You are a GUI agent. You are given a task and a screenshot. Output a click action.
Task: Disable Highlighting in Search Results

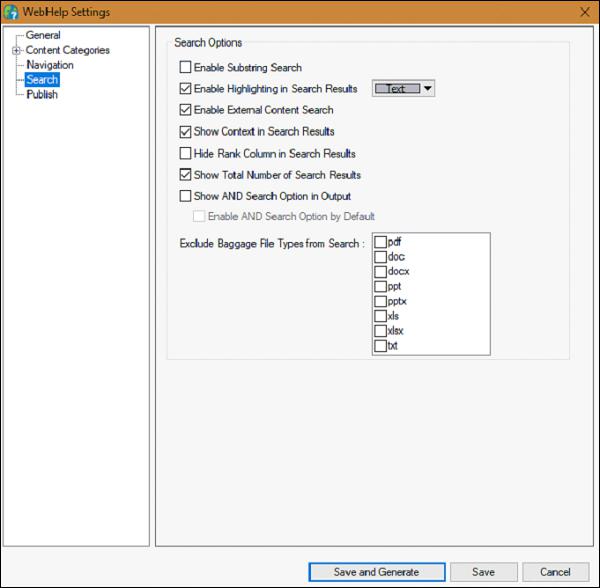[185, 89]
